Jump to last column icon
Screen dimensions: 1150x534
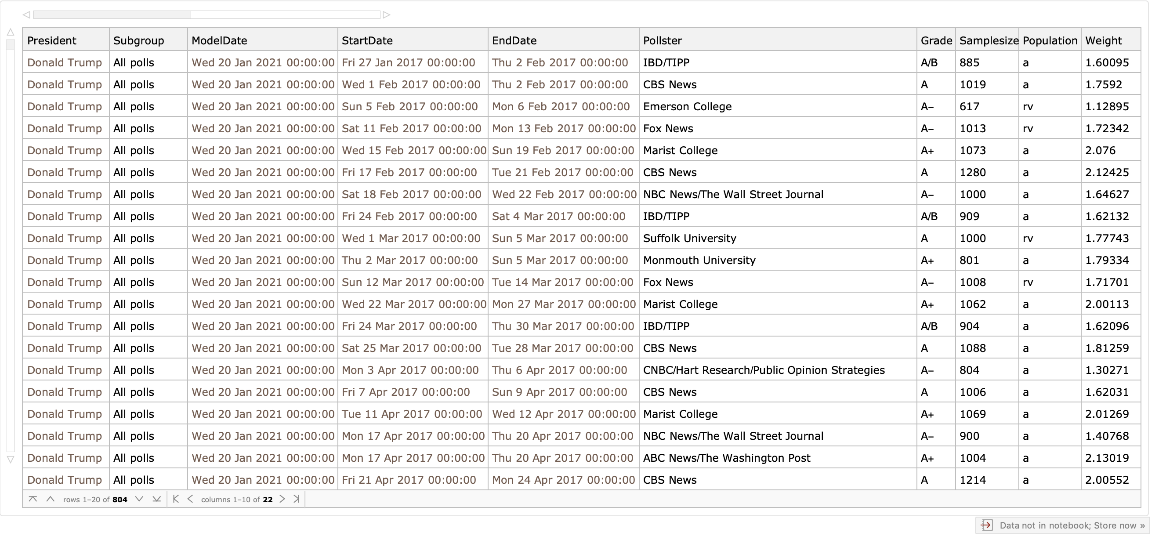[x=296, y=499]
